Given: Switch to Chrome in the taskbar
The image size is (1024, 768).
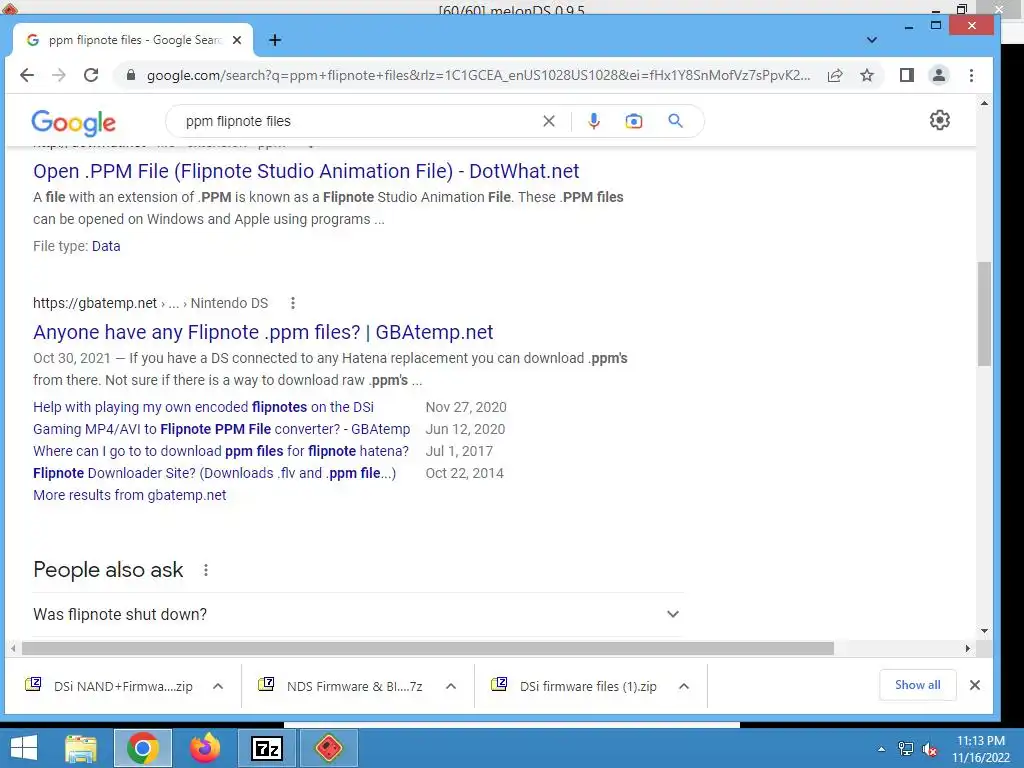Looking at the screenshot, I should click(x=142, y=748).
